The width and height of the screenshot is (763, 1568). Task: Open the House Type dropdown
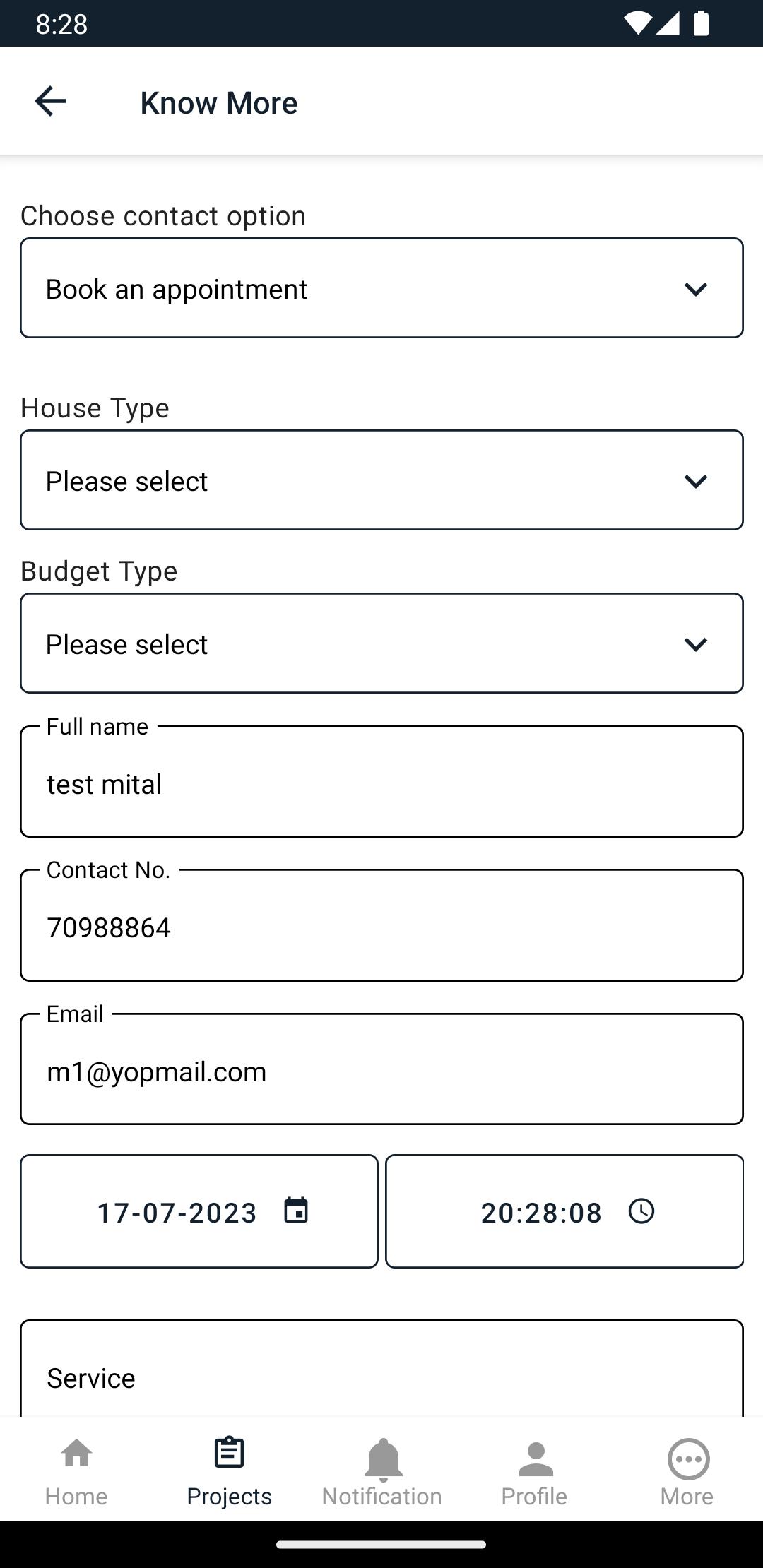(x=381, y=480)
